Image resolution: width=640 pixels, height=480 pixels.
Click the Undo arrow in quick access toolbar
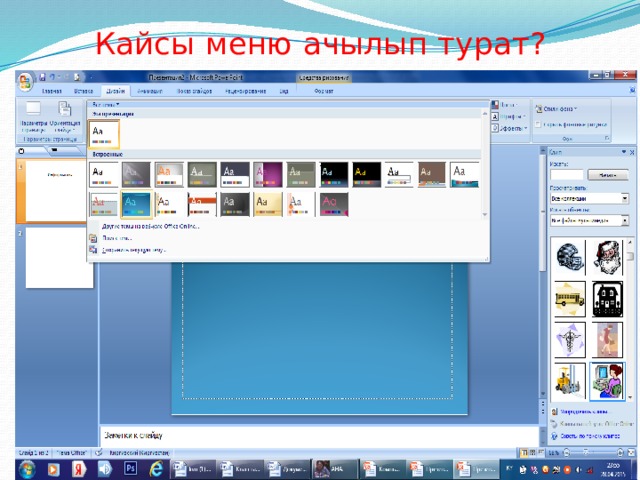tap(53, 77)
